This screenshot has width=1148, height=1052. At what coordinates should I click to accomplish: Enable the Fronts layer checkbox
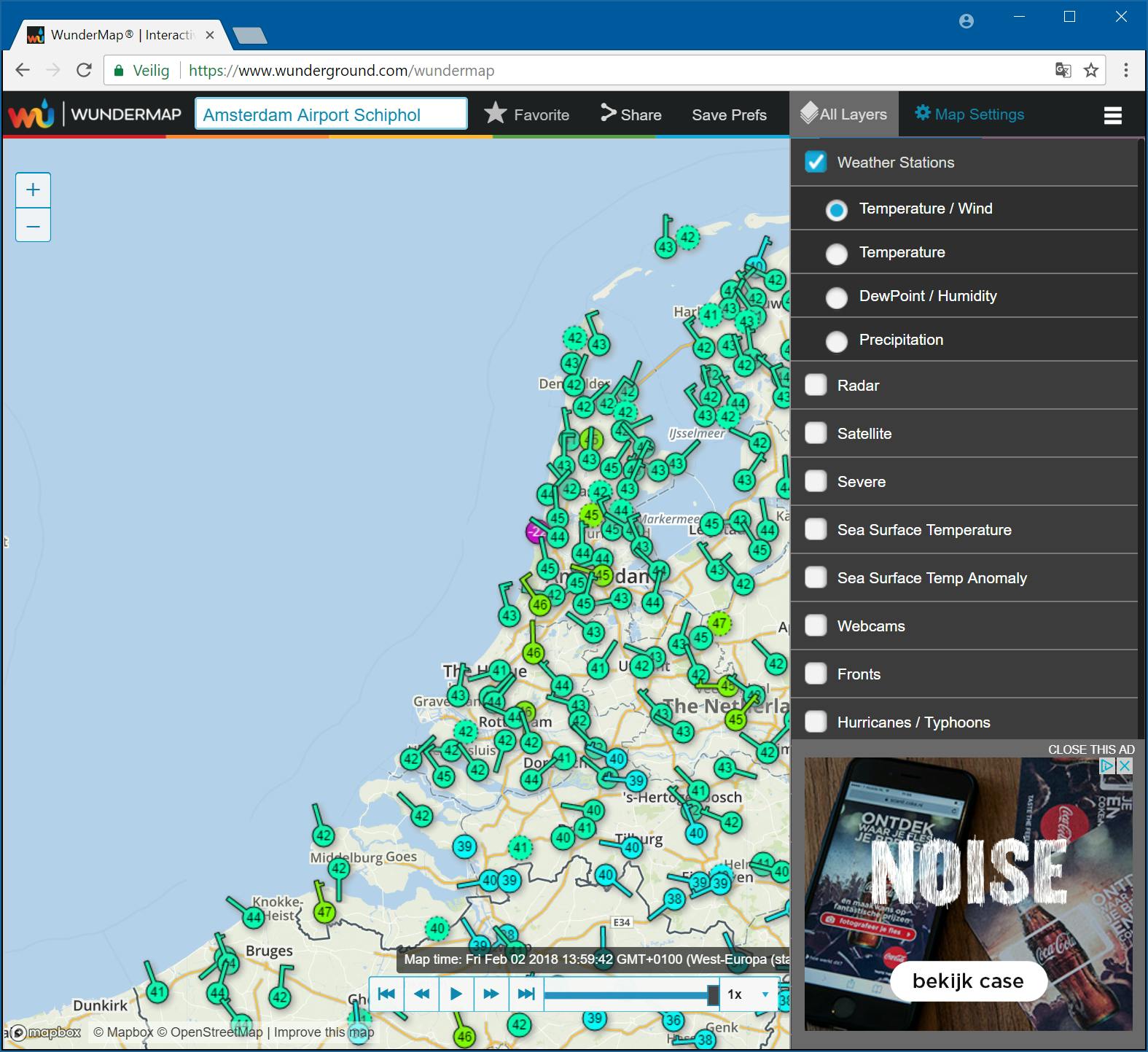pos(816,674)
